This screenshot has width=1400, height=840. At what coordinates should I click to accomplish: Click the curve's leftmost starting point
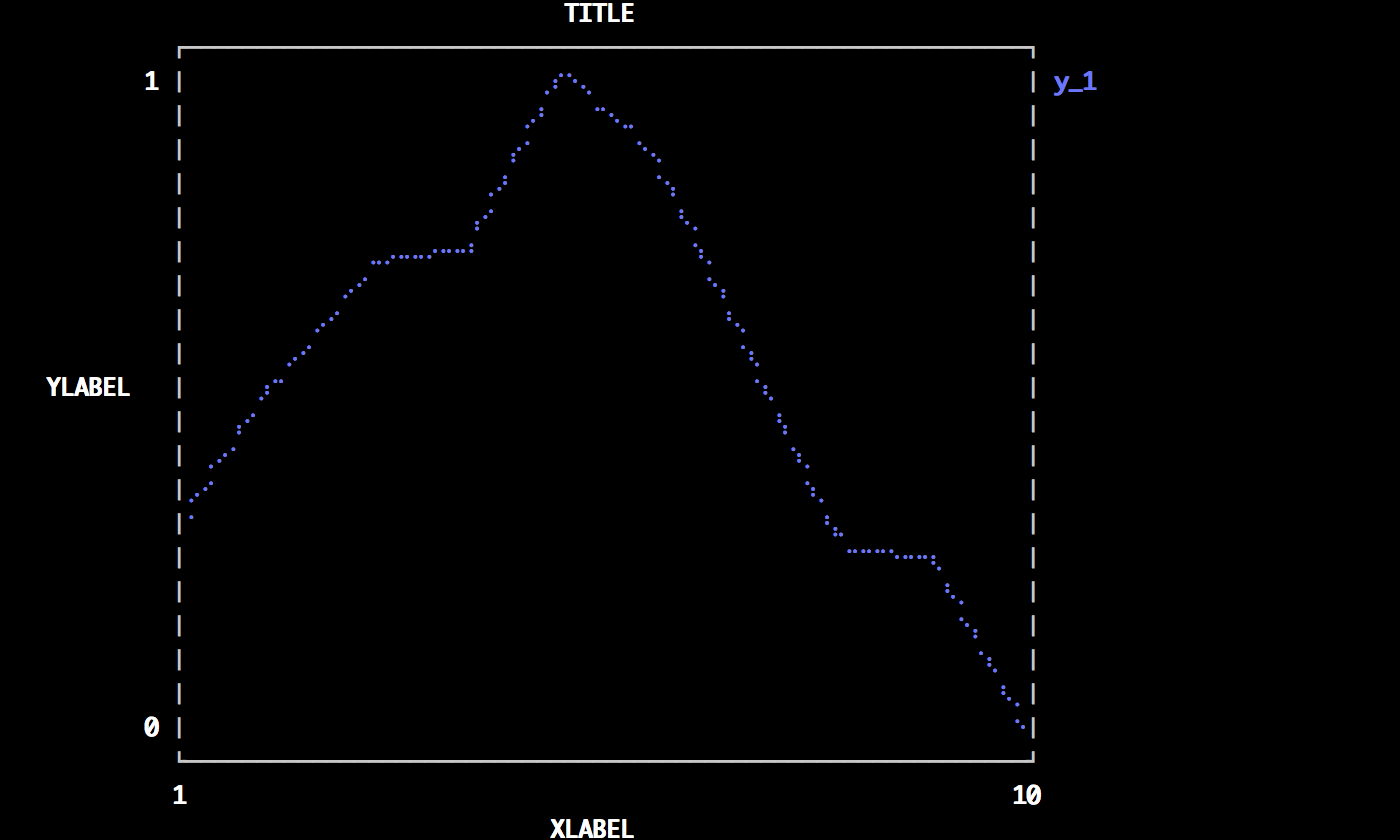pyautogui.click(x=191, y=516)
